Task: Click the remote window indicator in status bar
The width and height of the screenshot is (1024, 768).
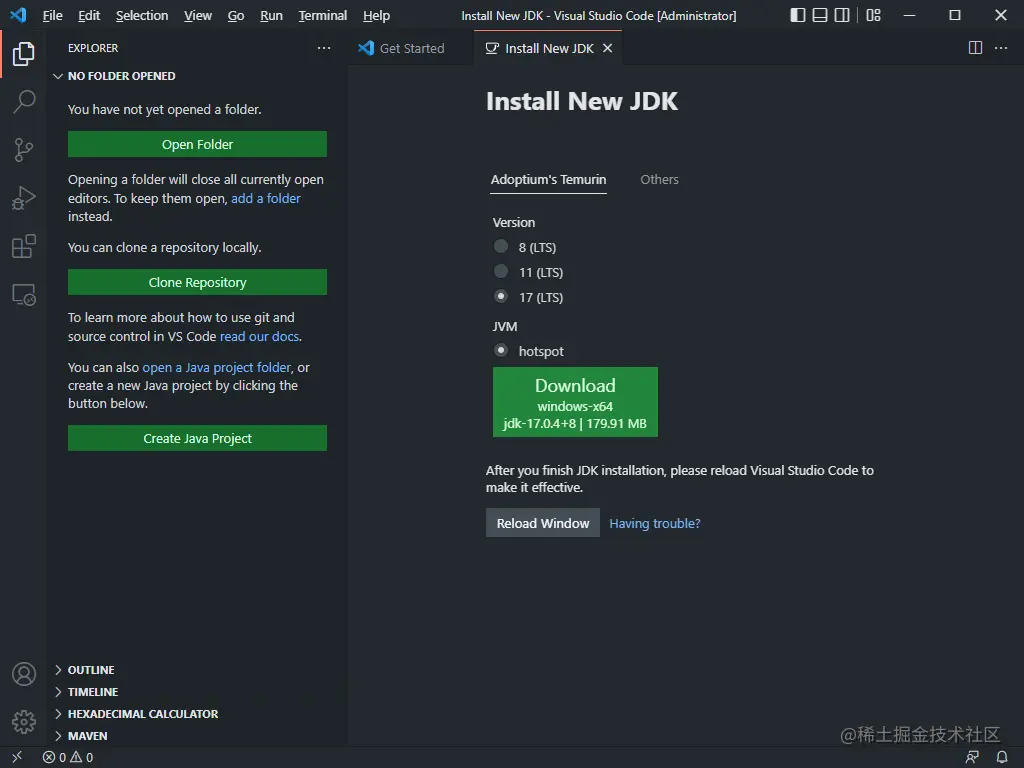Action: [x=17, y=757]
